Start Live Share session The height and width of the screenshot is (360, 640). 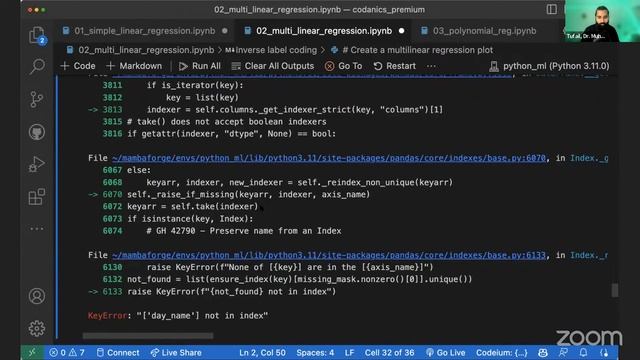(176, 353)
